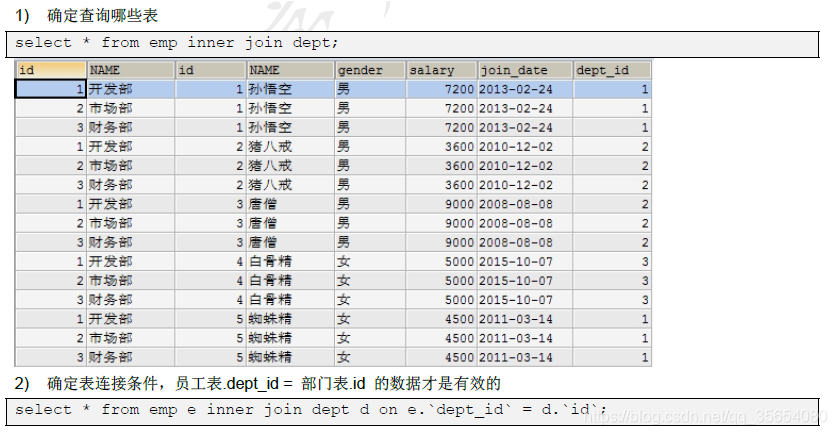
Task: Click 市场部 in the 猪八戒 row
Action: [110, 166]
